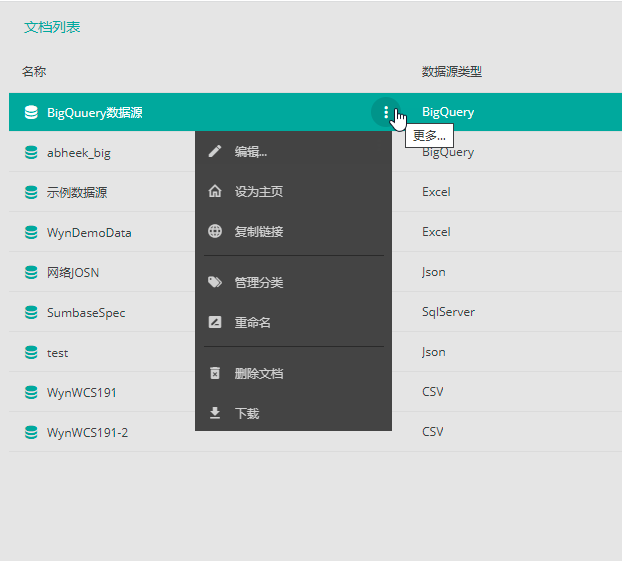Click the database icon of 网络JOSN

pyautogui.click(x=31, y=273)
